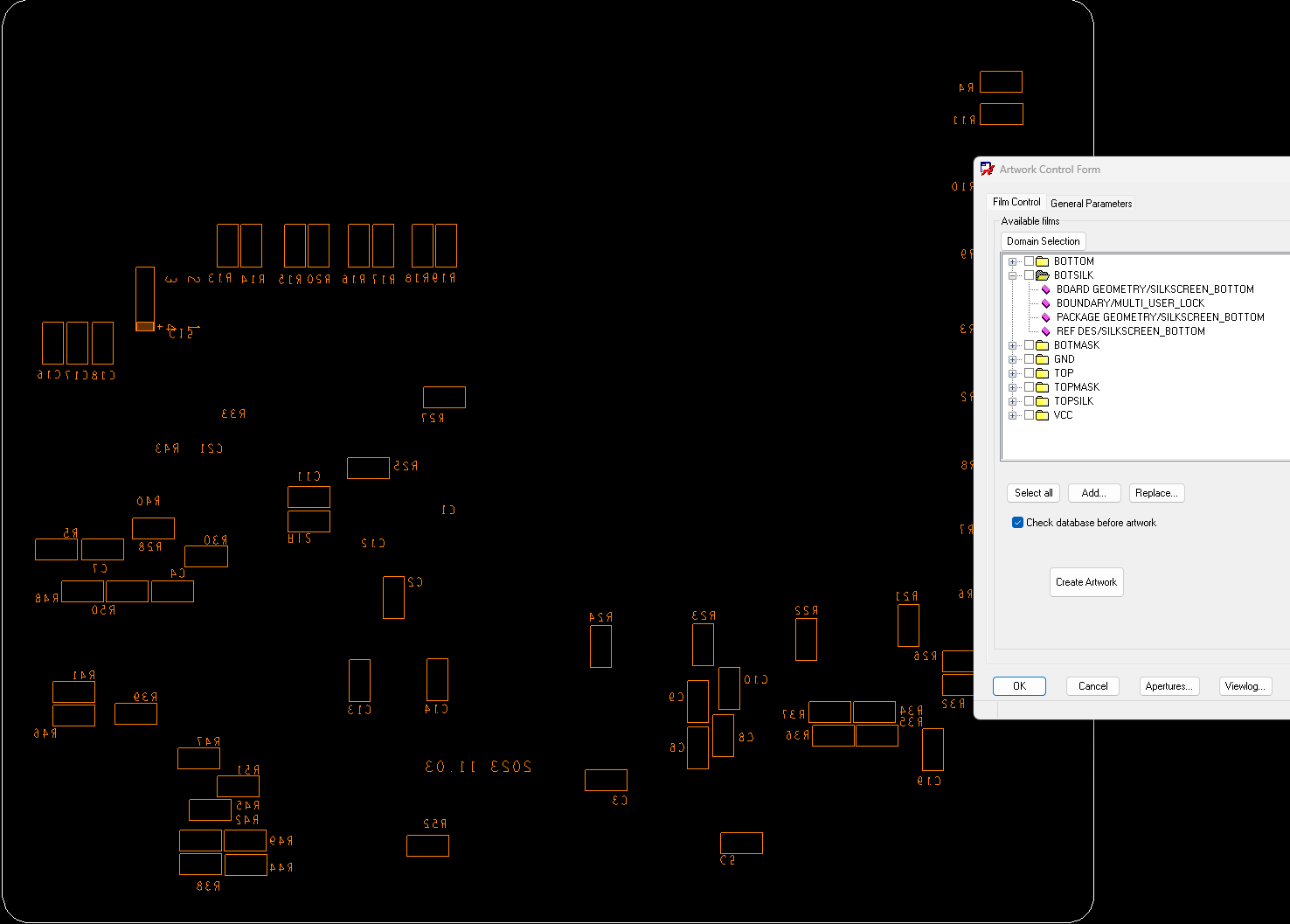The width and height of the screenshot is (1290, 924).
Task: Click diamond icon beside PACKAGE GEOMETRY/SILKSCREEN_BOTTOM
Action: point(1046,317)
